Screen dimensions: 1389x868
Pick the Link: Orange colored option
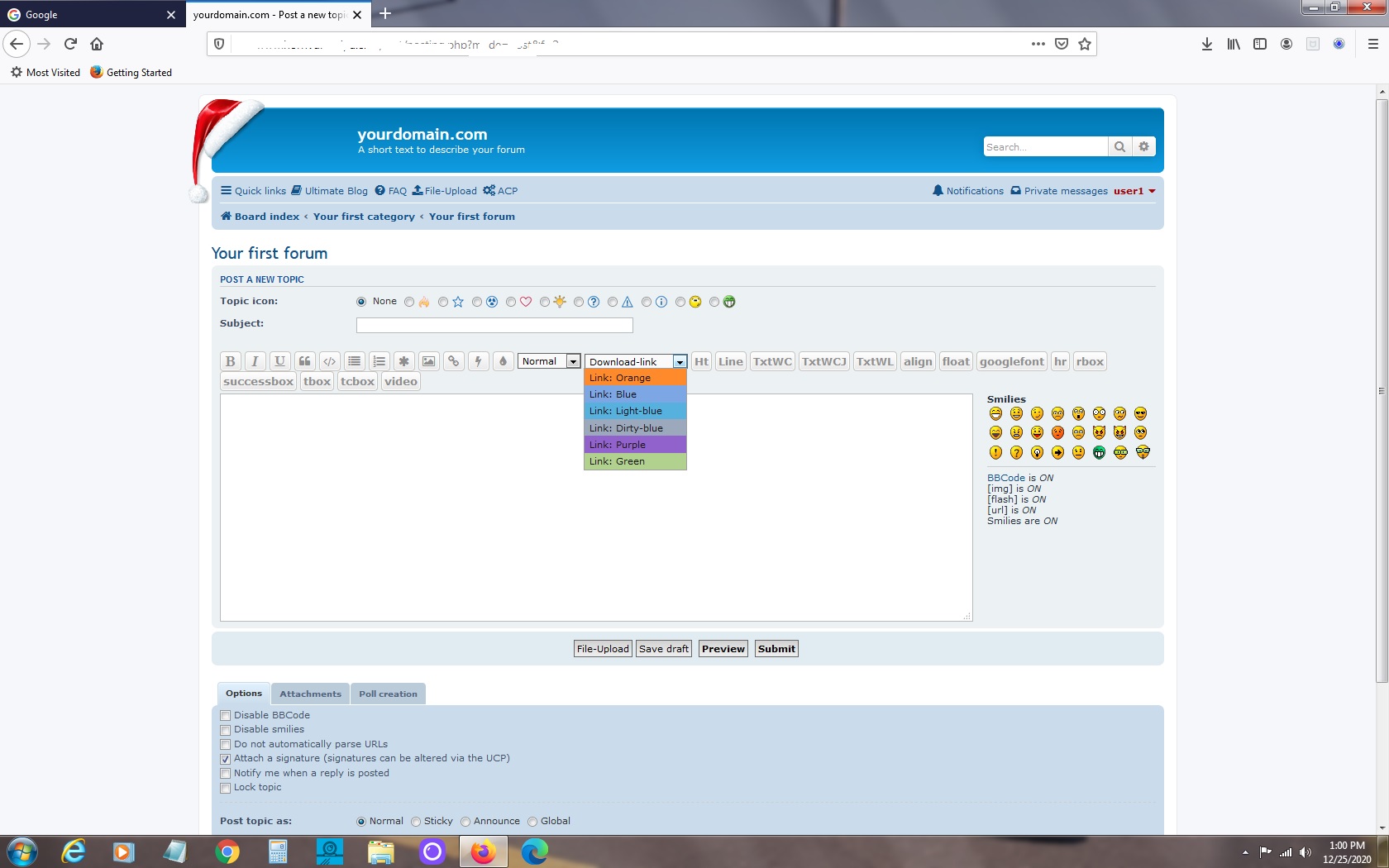[634, 378]
